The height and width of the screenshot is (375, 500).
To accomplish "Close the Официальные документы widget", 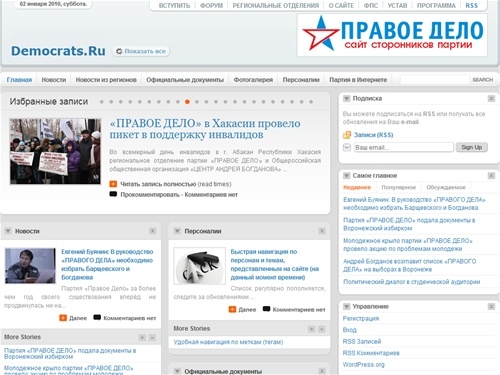I will (x=322, y=371).
